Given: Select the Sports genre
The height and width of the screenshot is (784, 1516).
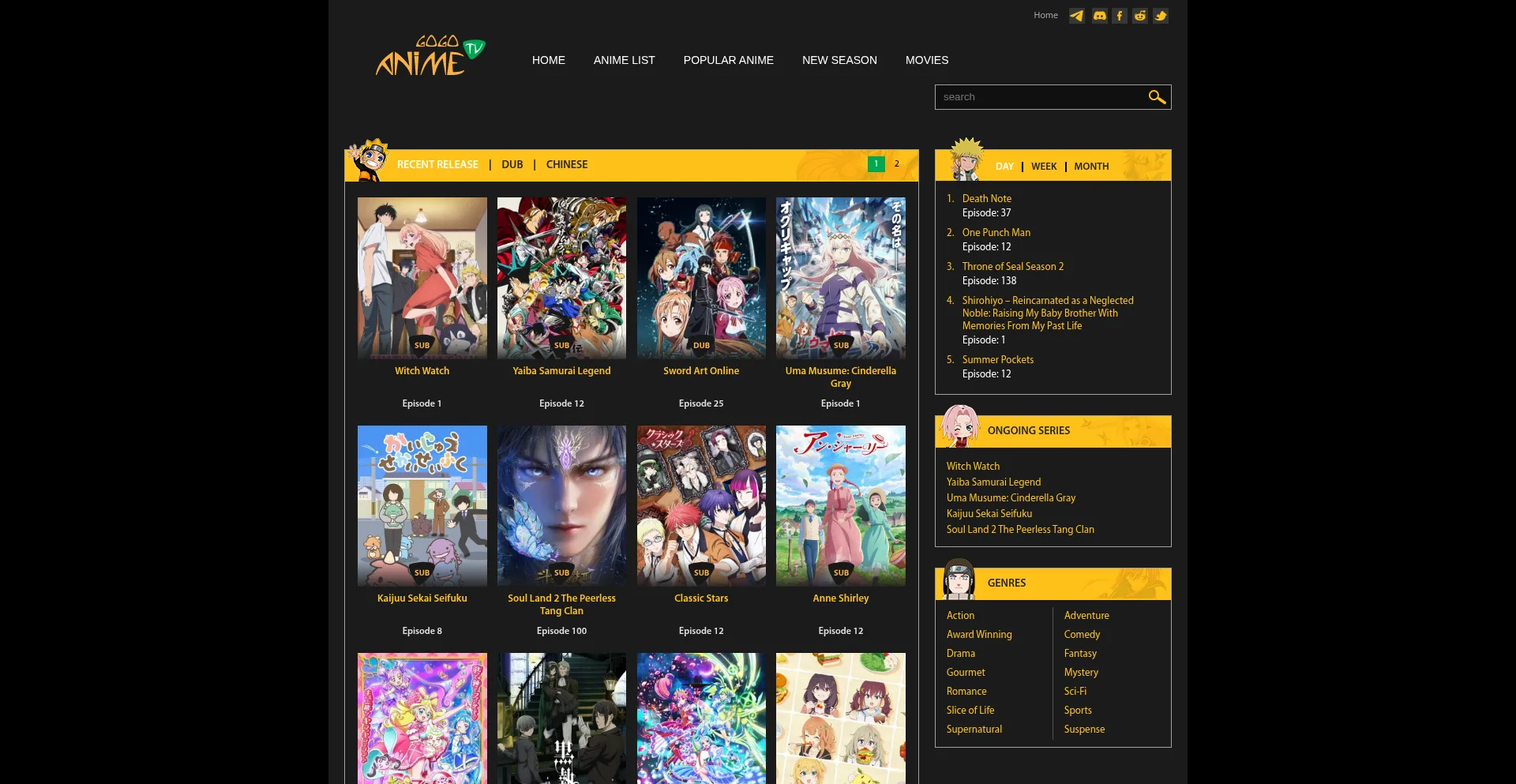Looking at the screenshot, I should [1078, 711].
